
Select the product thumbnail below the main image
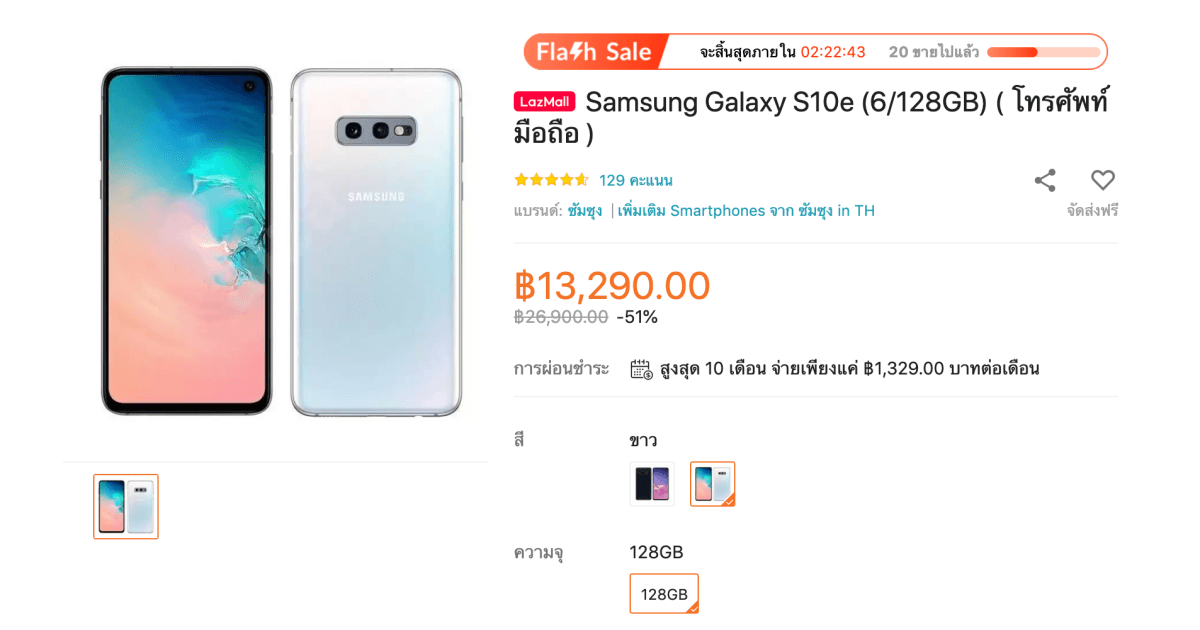(125, 506)
